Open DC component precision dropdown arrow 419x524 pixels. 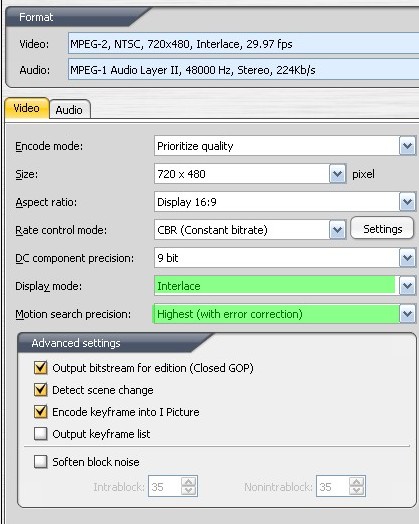pyautogui.click(x=407, y=258)
